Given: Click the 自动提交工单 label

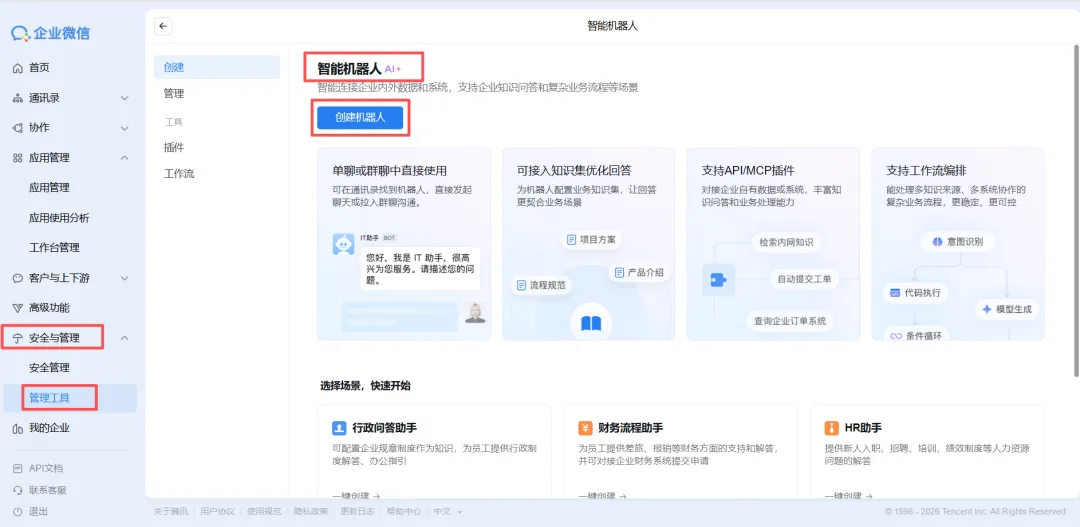Looking at the screenshot, I should tap(804, 279).
